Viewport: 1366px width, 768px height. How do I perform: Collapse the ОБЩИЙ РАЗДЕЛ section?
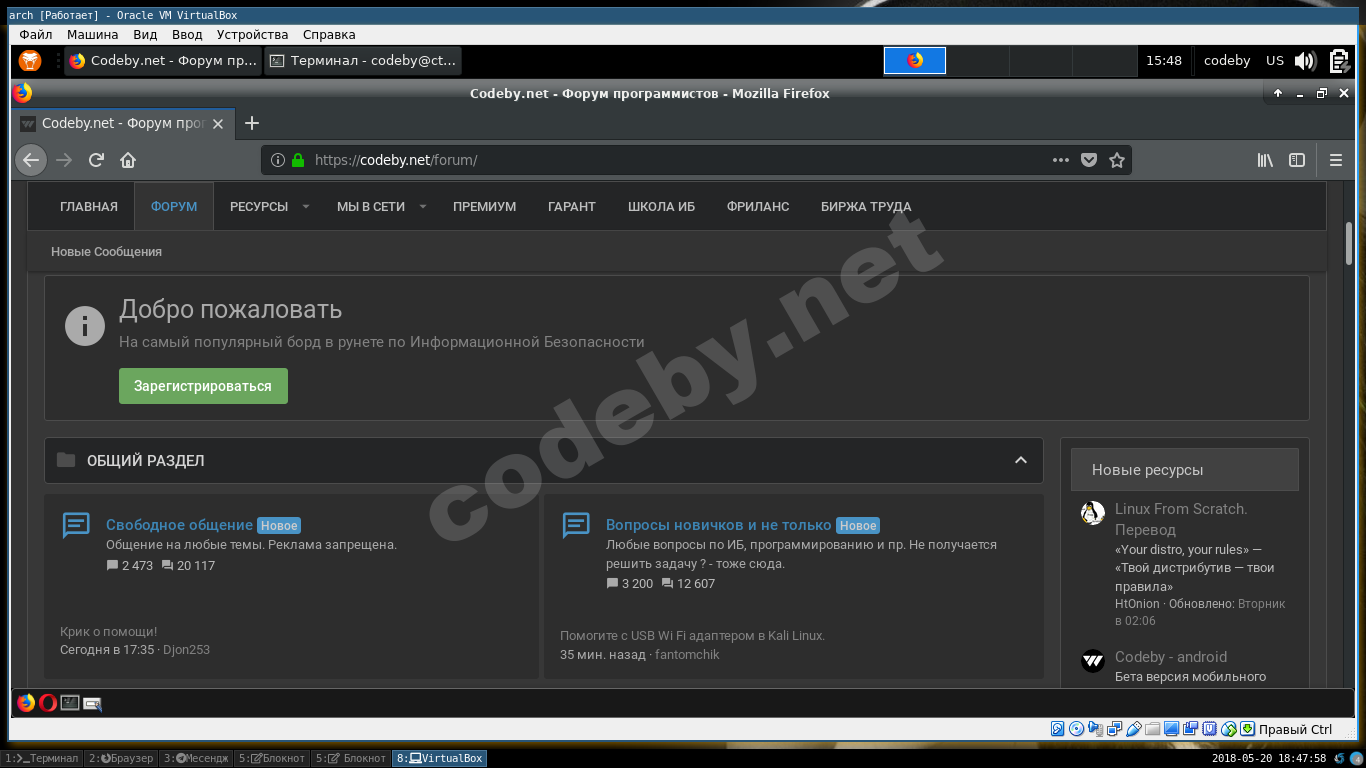tap(1021, 460)
